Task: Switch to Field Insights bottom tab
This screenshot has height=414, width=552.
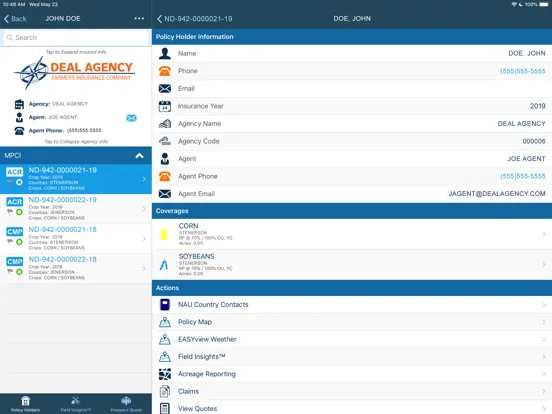Action: tap(76, 404)
